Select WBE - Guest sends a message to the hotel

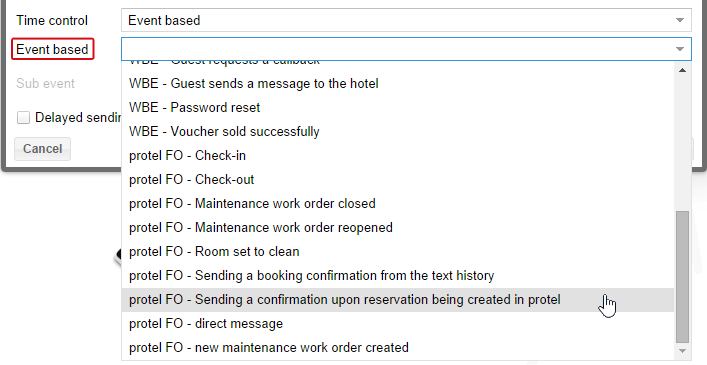398,84
